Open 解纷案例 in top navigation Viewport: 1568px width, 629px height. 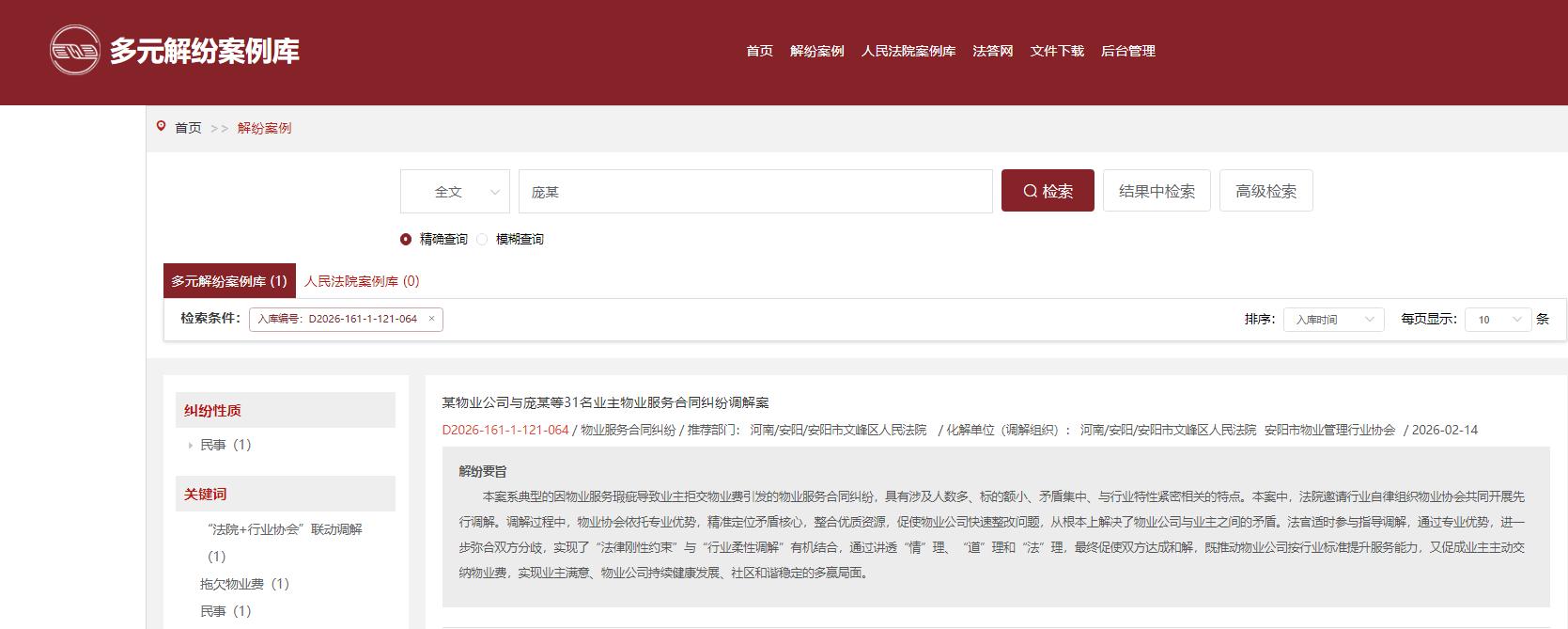pyautogui.click(x=816, y=51)
